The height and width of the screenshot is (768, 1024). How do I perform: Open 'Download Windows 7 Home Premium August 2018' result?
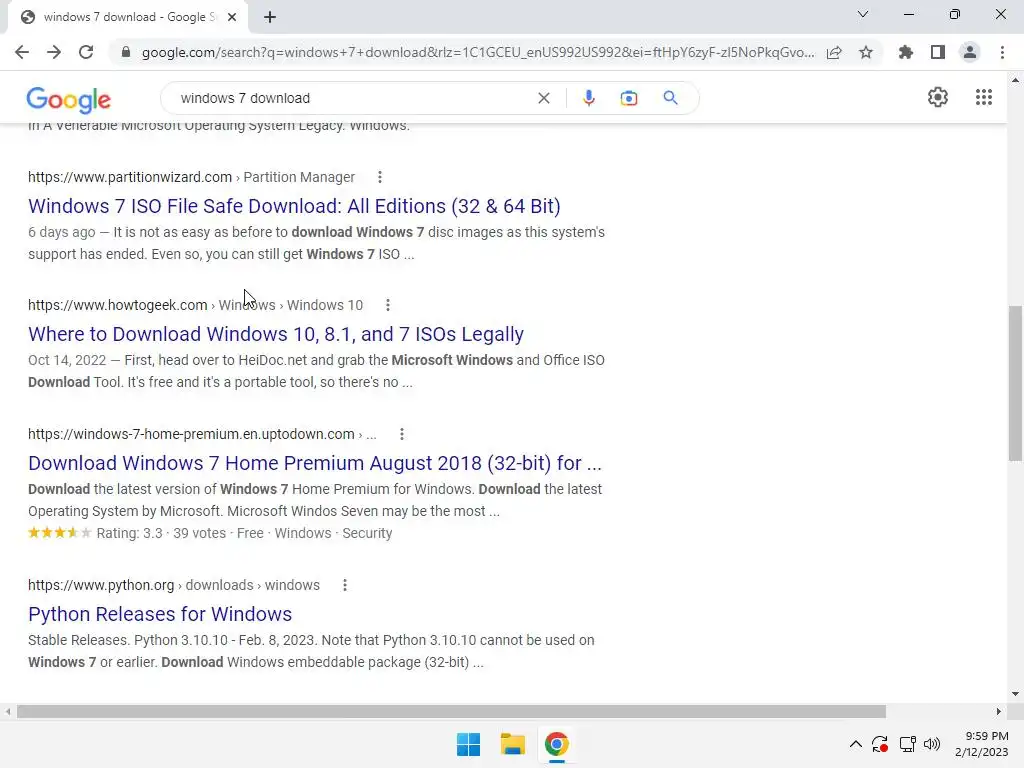315,463
